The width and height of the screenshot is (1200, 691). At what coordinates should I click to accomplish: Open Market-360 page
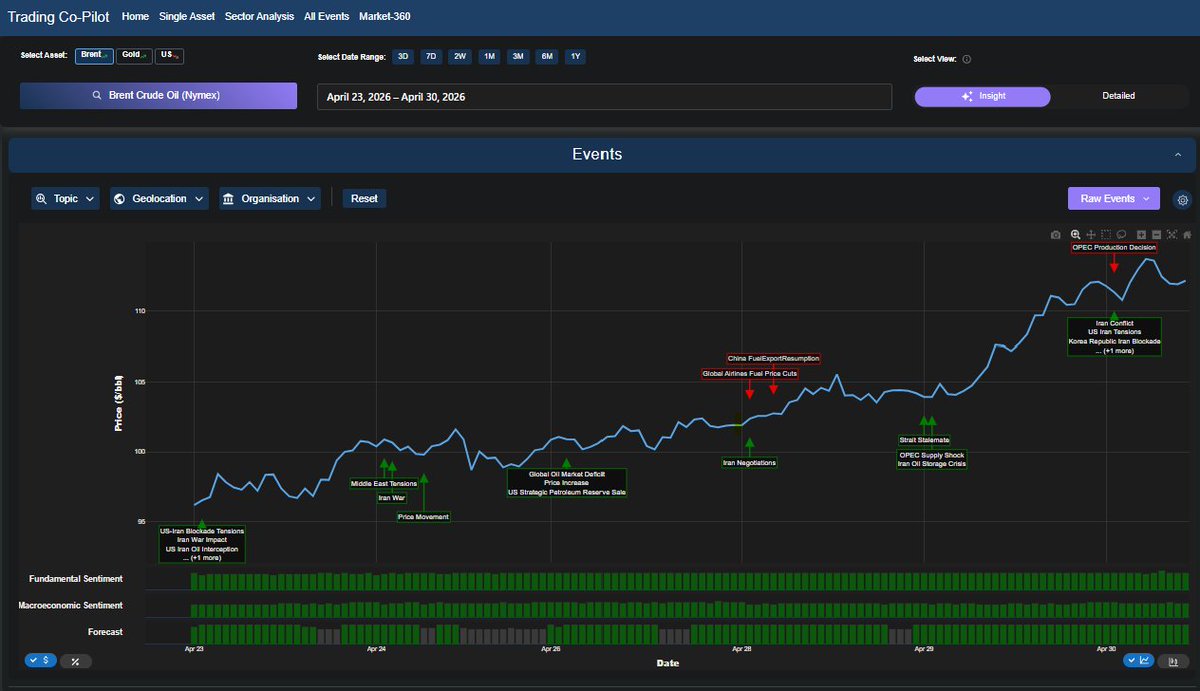pos(385,17)
